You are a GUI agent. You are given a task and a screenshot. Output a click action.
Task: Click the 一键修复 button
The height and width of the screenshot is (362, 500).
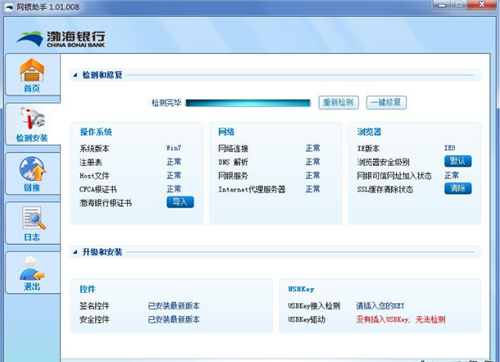click(386, 102)
